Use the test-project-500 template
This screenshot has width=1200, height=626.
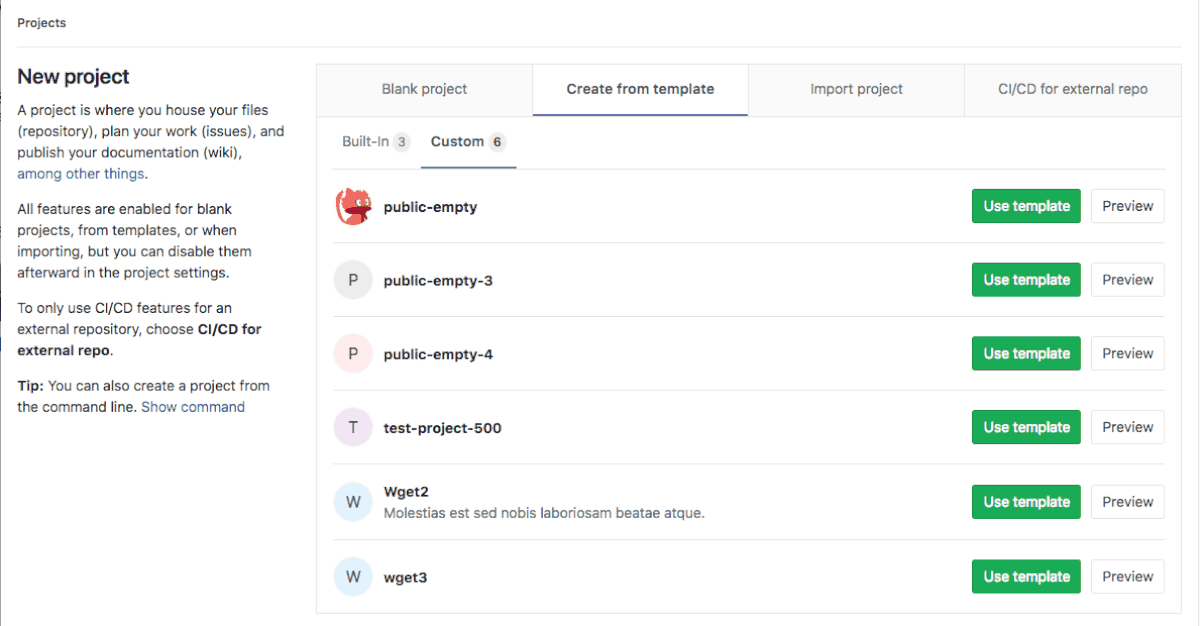(1026, 427)
